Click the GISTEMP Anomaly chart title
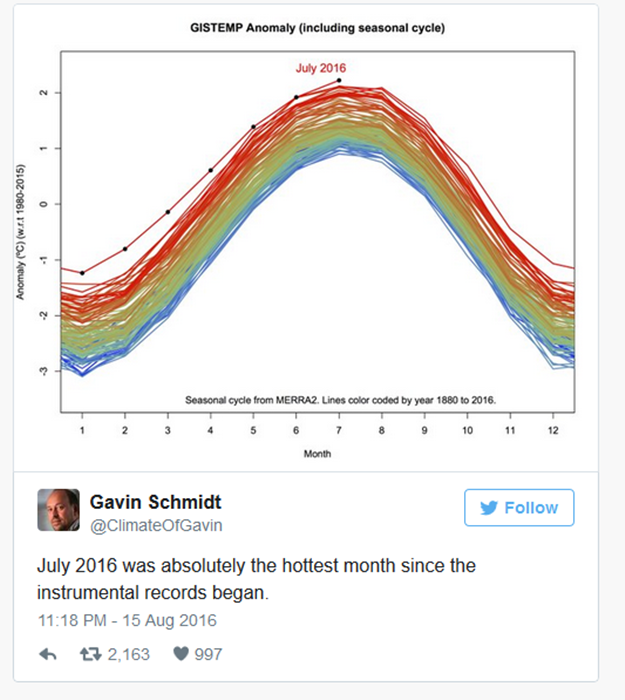 pos(317,28)
